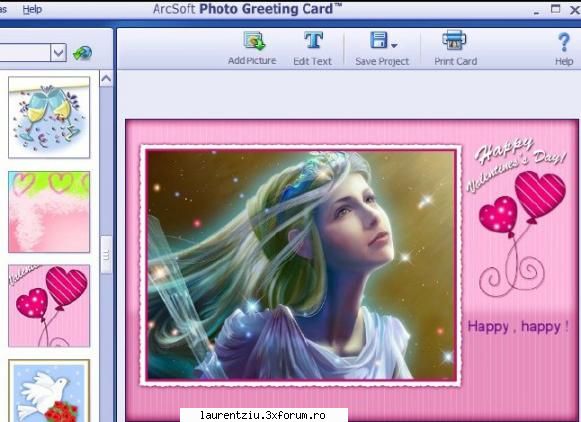The height and width of the screenshot is (422, 581).
Task: Open the Help menu
Action: [x=32, y=9]
